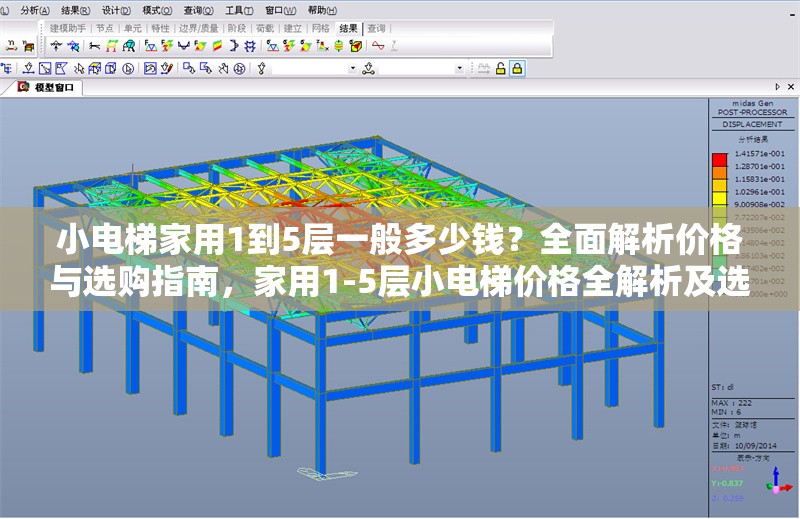The height and width of the screenshot is (519, 800).
Task: Click the open padlock icon in toolbar
Action: tap(500, 68)
